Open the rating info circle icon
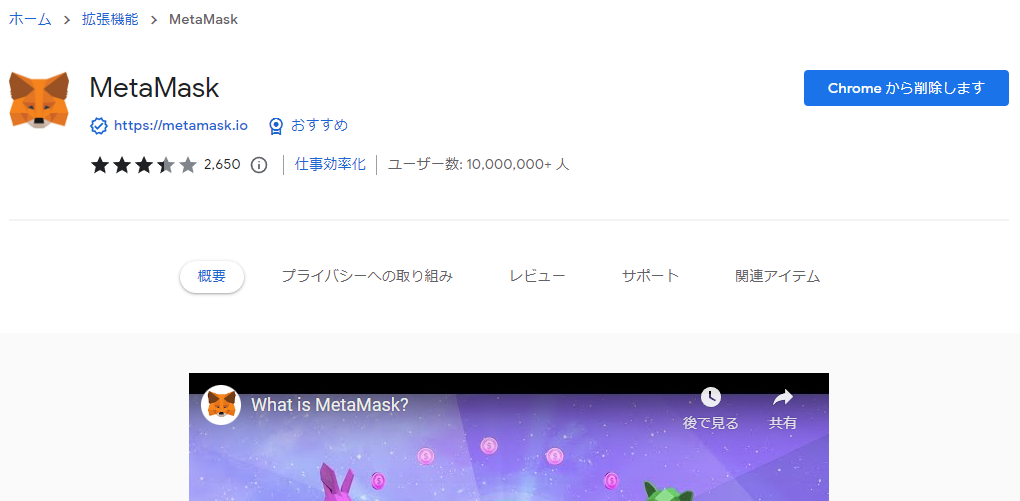 click(259, 165)
